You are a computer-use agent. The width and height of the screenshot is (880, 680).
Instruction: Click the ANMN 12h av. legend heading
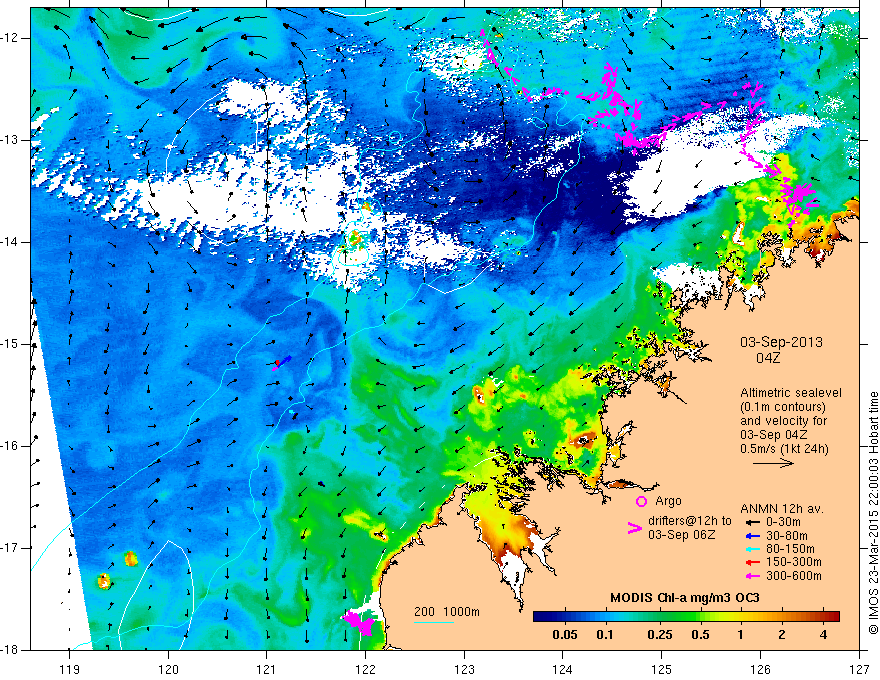pos(782,509)
